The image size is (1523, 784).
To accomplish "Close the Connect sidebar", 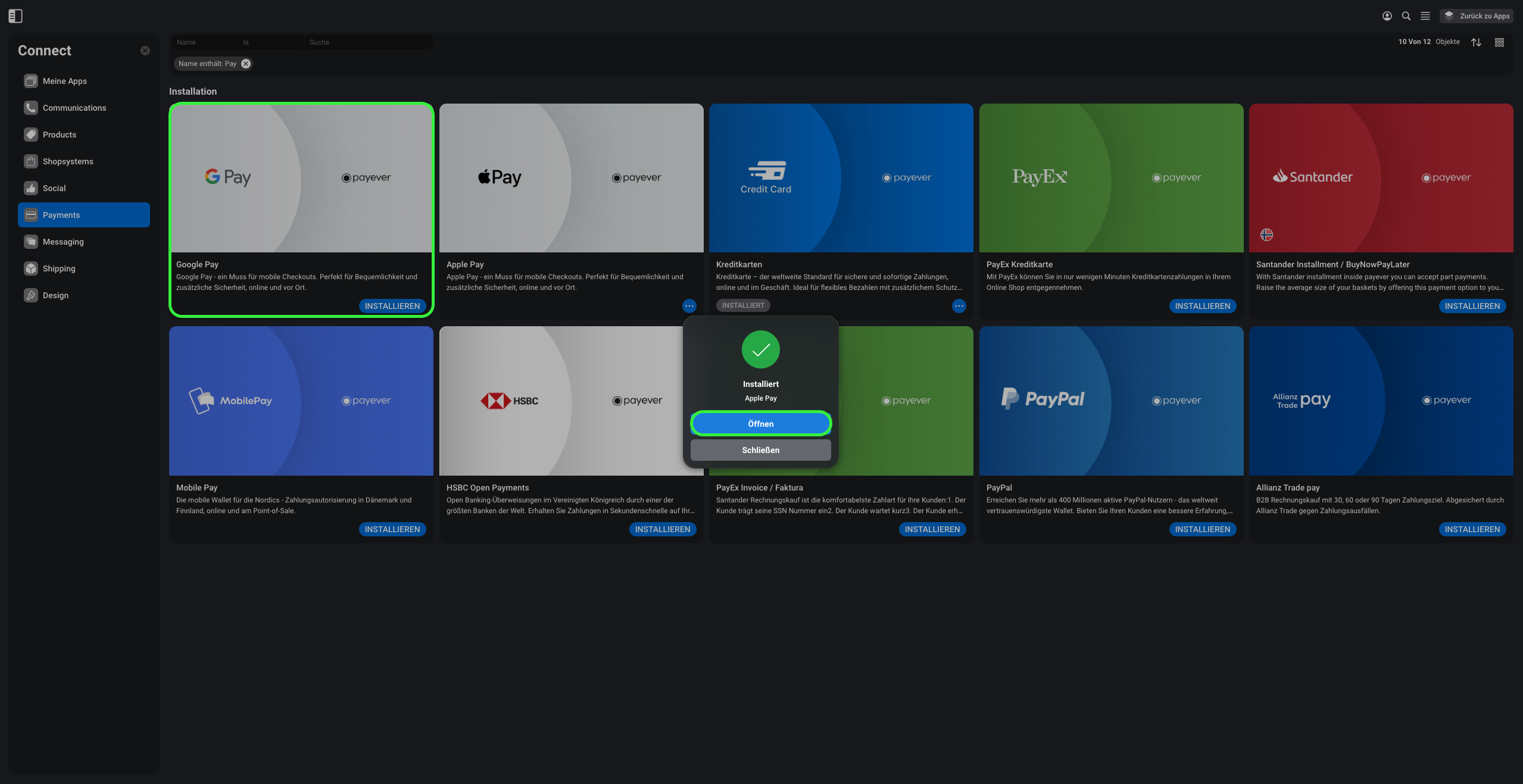I will click(x=145, y=51).
